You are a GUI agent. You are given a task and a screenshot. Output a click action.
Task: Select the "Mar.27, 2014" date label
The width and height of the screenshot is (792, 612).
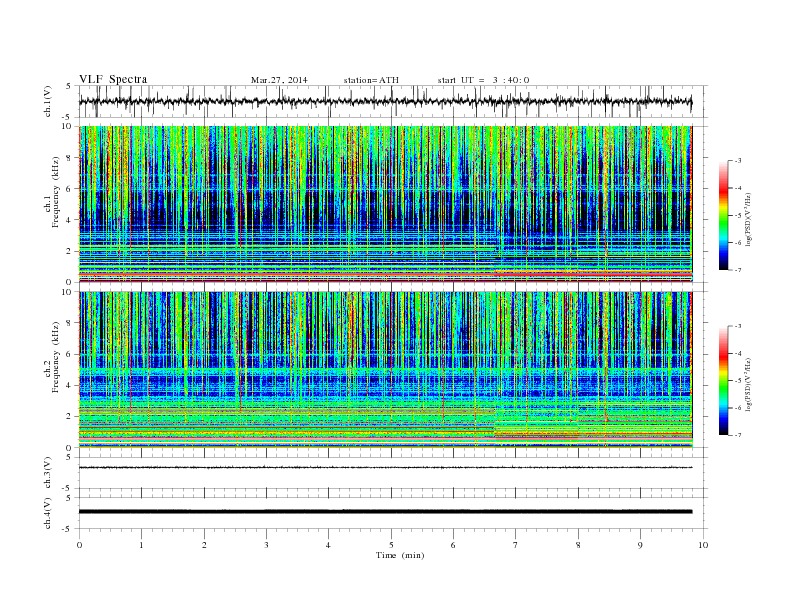click(279, 80)
